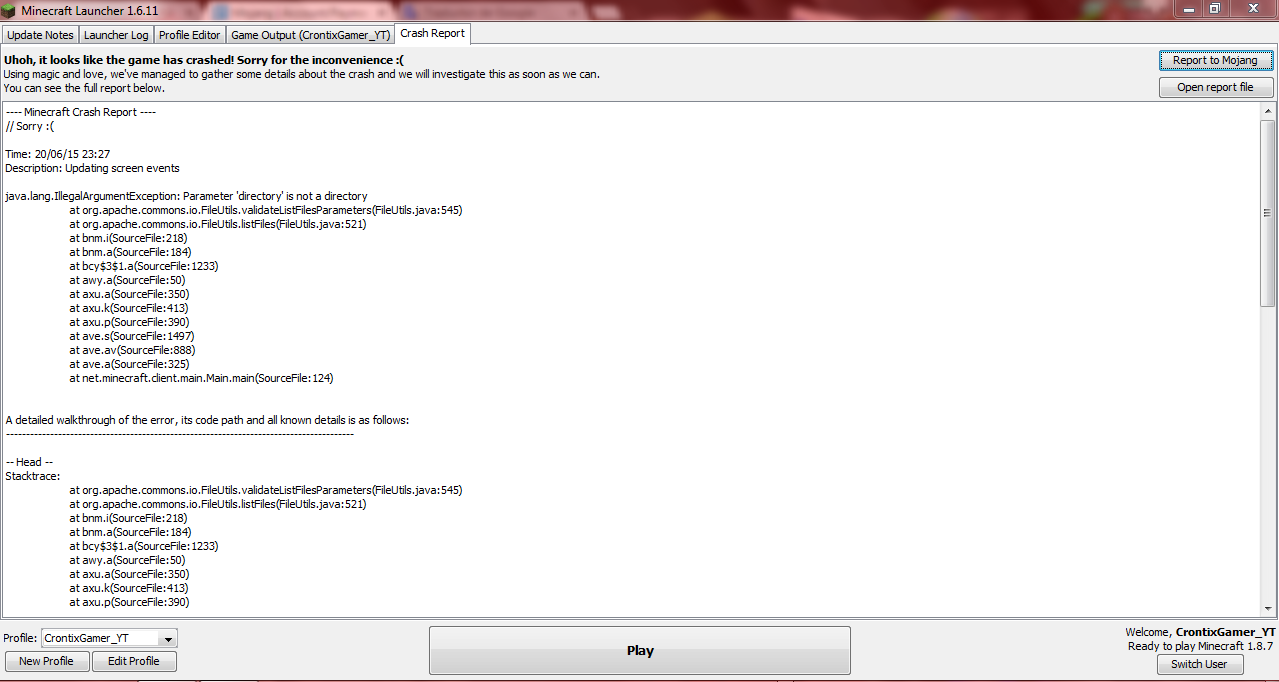Go to the Profile Editor tab
This screenshot has width=1279, height=682.
point(190,35)
